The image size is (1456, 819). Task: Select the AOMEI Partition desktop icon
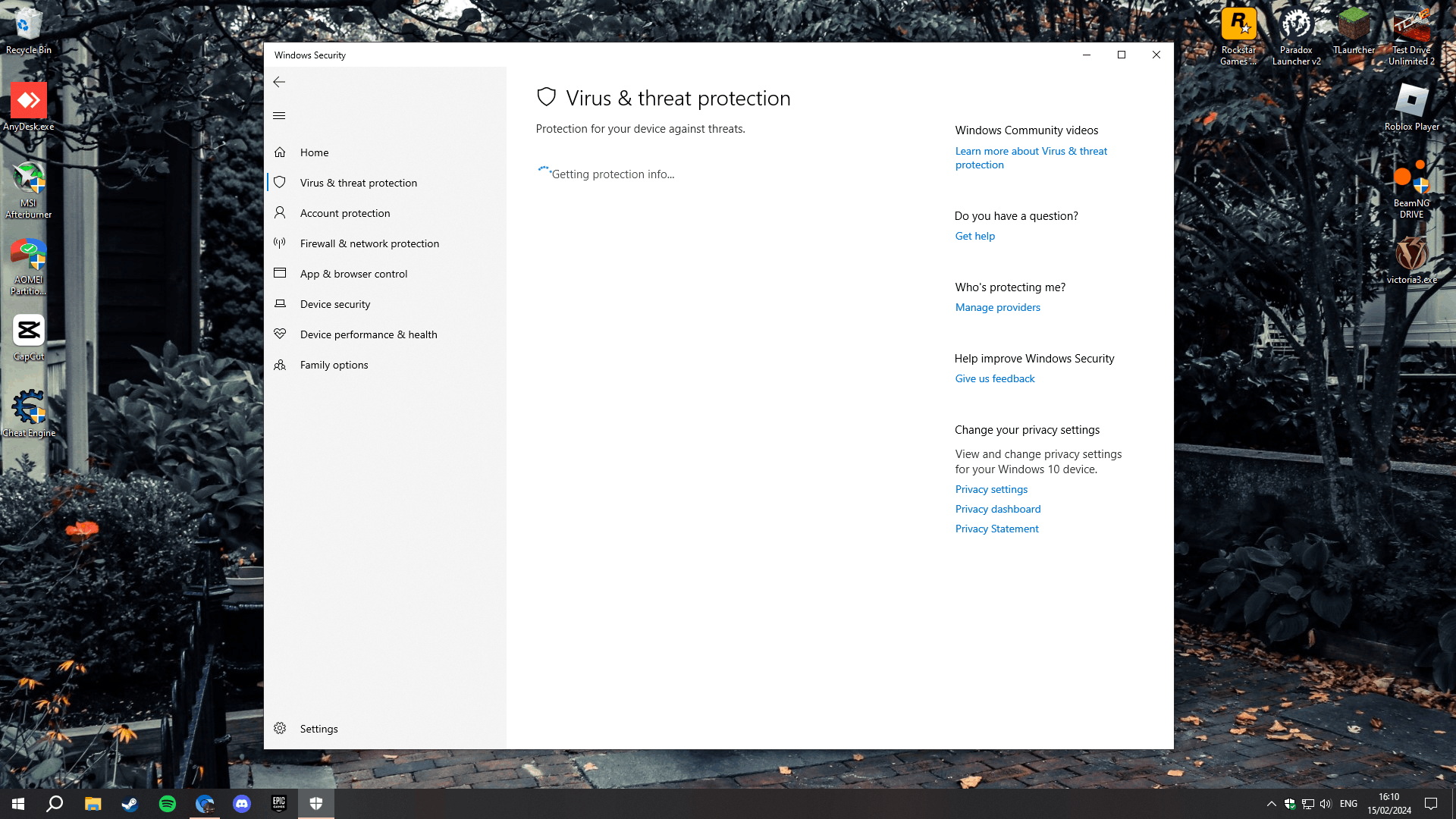coord(29,266)
